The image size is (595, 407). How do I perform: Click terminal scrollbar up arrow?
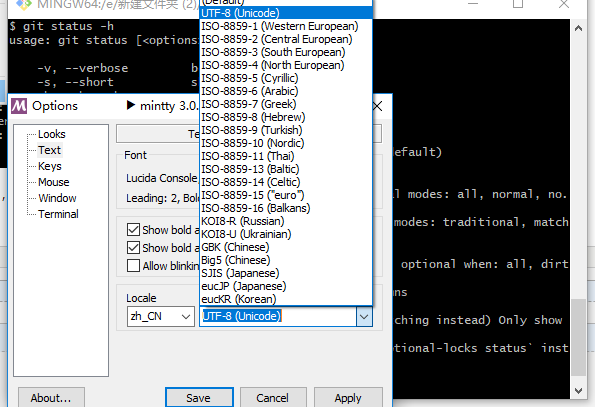[x=578, y=28]
